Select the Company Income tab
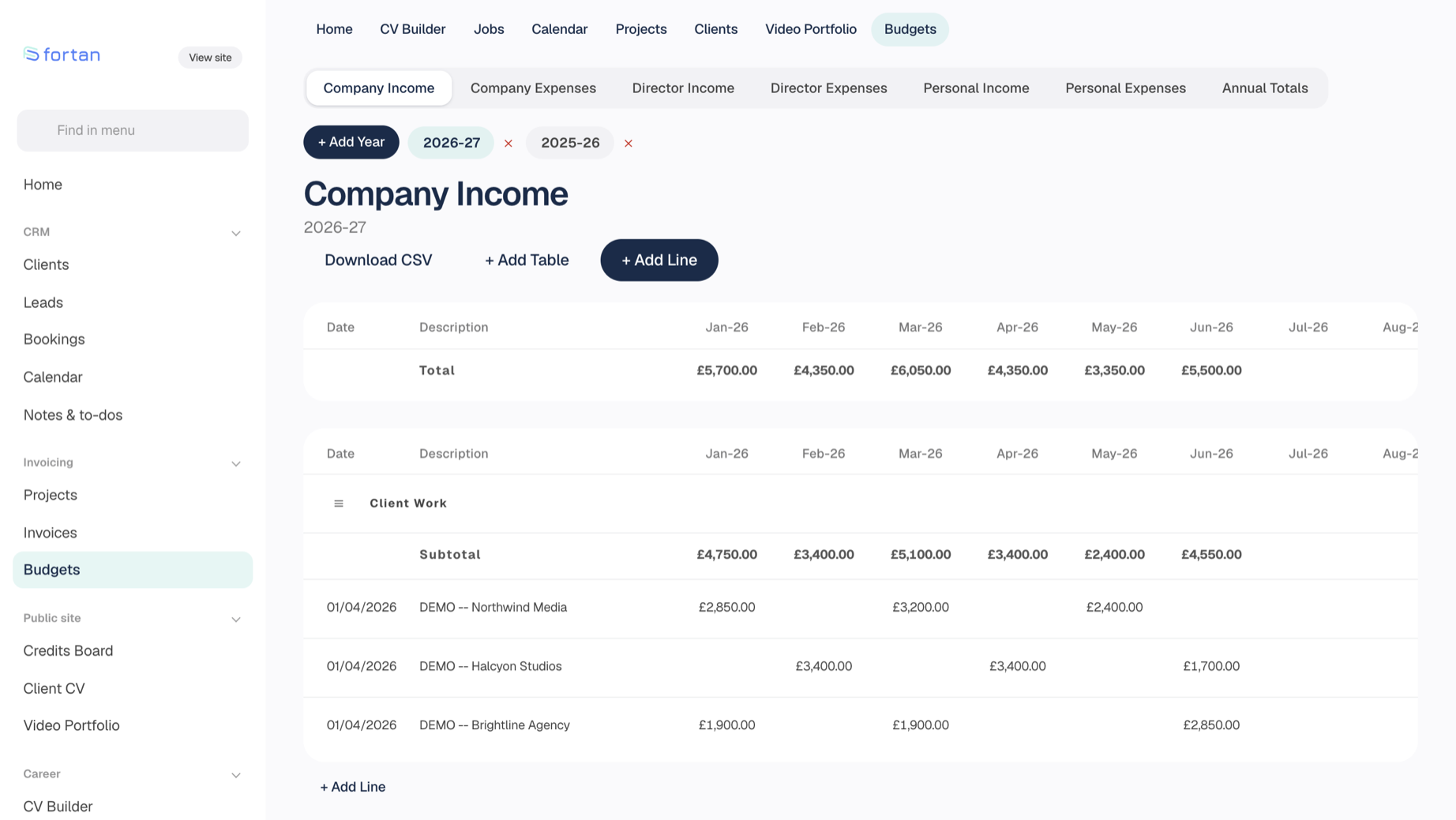This screenshot has width=1456, height=820. pos(379,88)
